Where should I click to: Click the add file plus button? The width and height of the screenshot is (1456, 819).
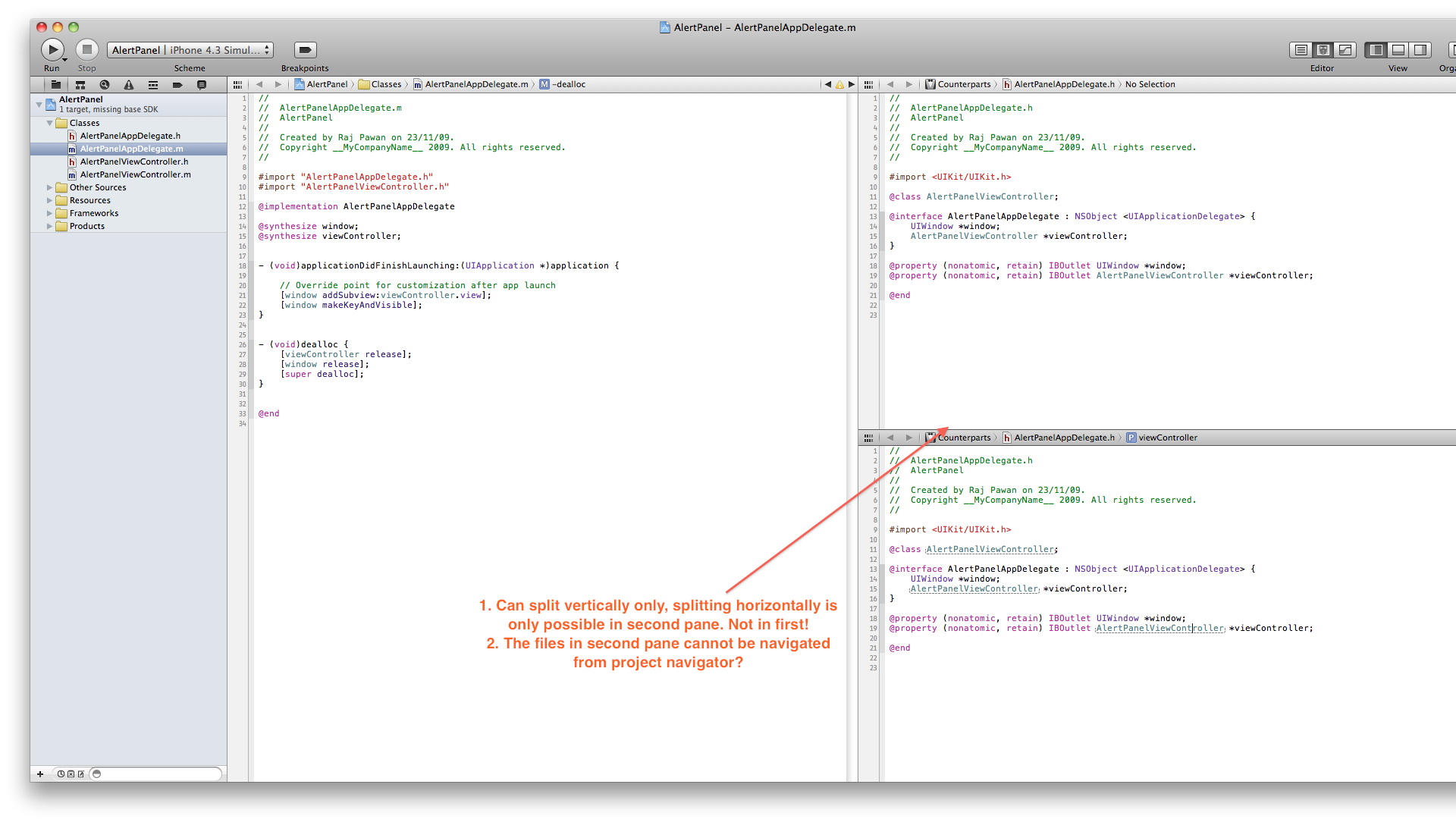40,774
